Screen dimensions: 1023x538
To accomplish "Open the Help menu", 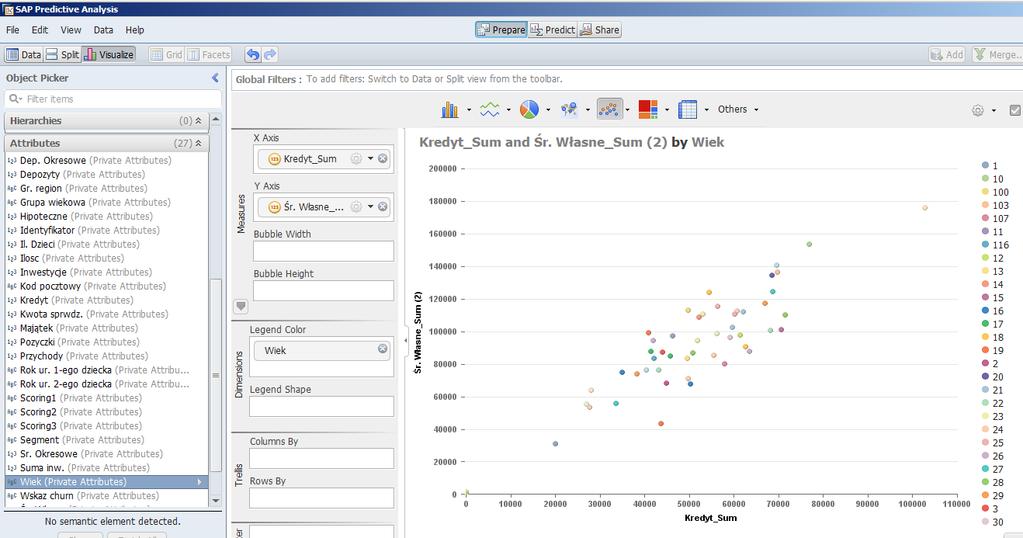I will 135,30.
